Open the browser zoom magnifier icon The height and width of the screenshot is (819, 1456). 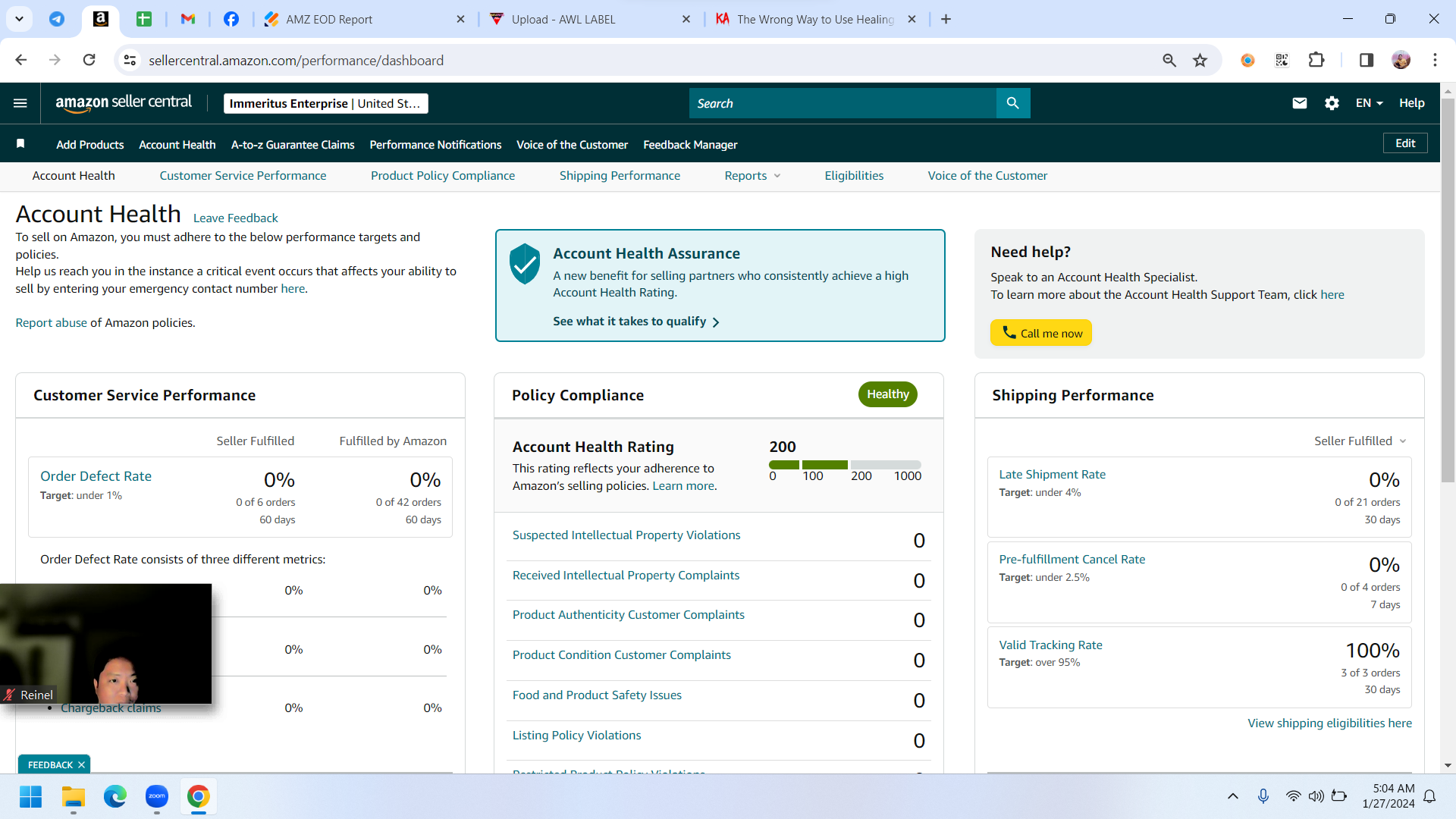pyautogui.click(x=1169, y=60)
